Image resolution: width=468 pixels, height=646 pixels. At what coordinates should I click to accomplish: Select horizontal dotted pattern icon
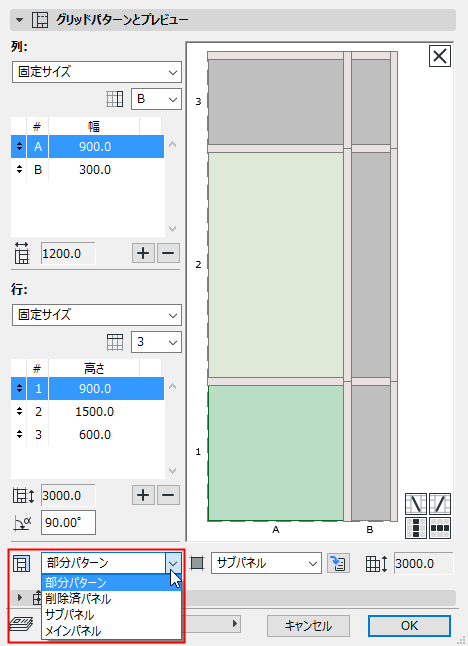coord(440,528)
